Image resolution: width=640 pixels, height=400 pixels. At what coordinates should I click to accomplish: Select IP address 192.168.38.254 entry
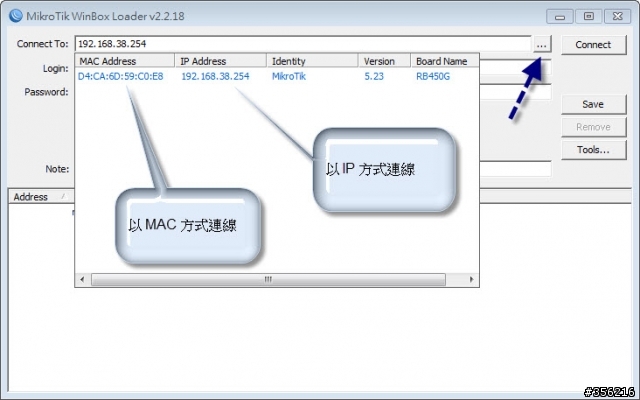point(215,77)
